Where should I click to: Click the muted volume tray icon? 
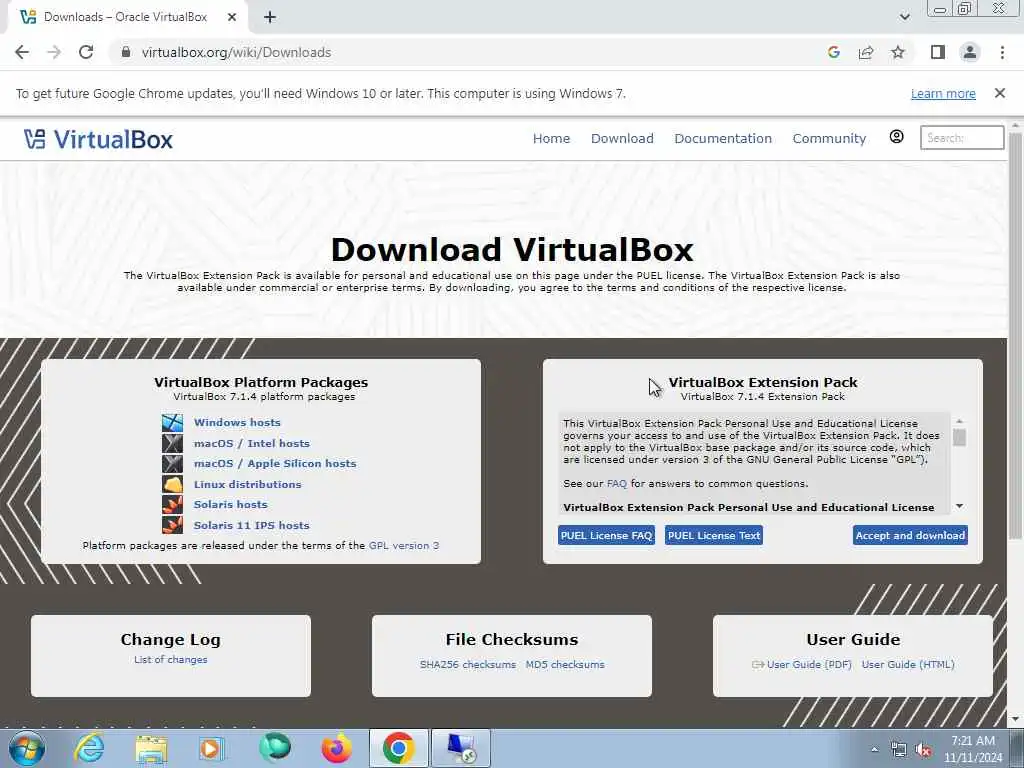point(923,750)
